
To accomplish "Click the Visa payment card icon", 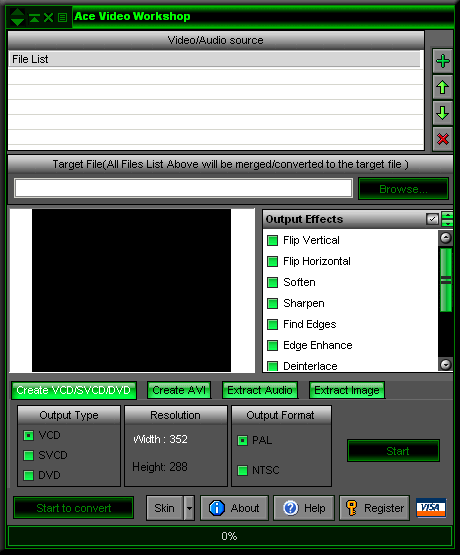I will click(431, 508).
